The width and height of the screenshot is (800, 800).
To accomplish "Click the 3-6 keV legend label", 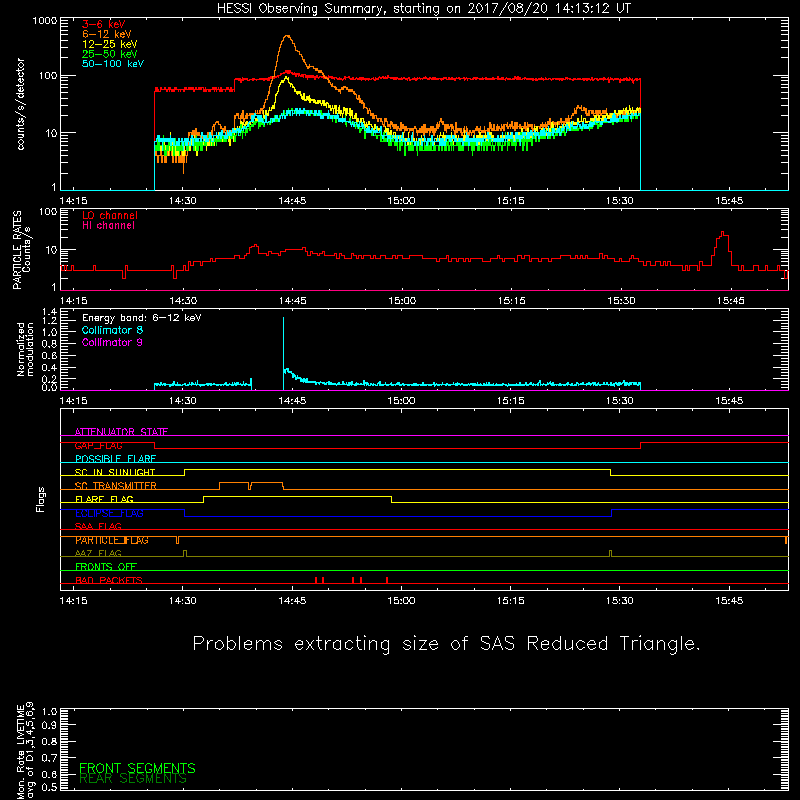I will (103, 24).
